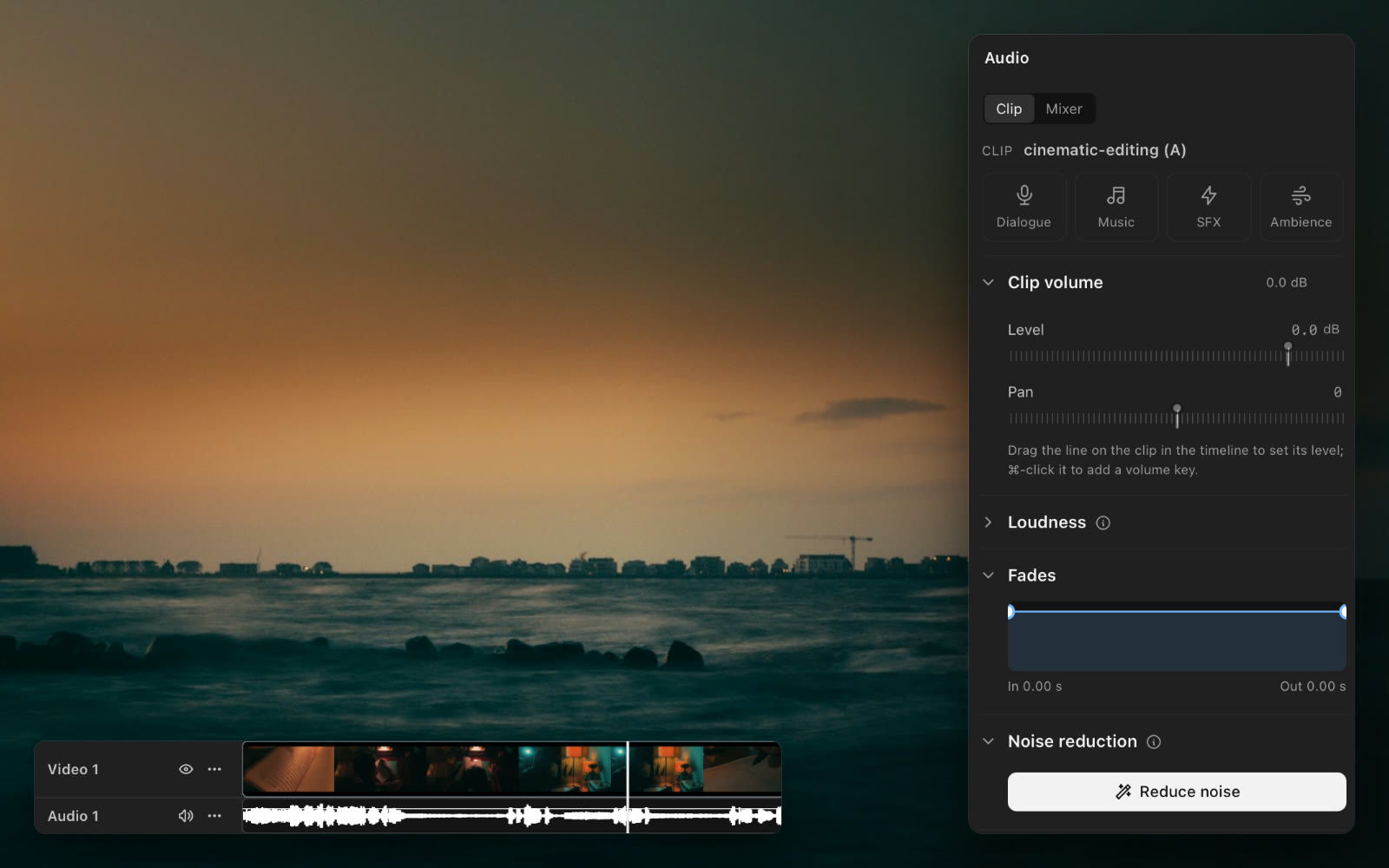Select the last video clip in timeline
Screen dimensions: 1389x868
click(x=742, y=769)
